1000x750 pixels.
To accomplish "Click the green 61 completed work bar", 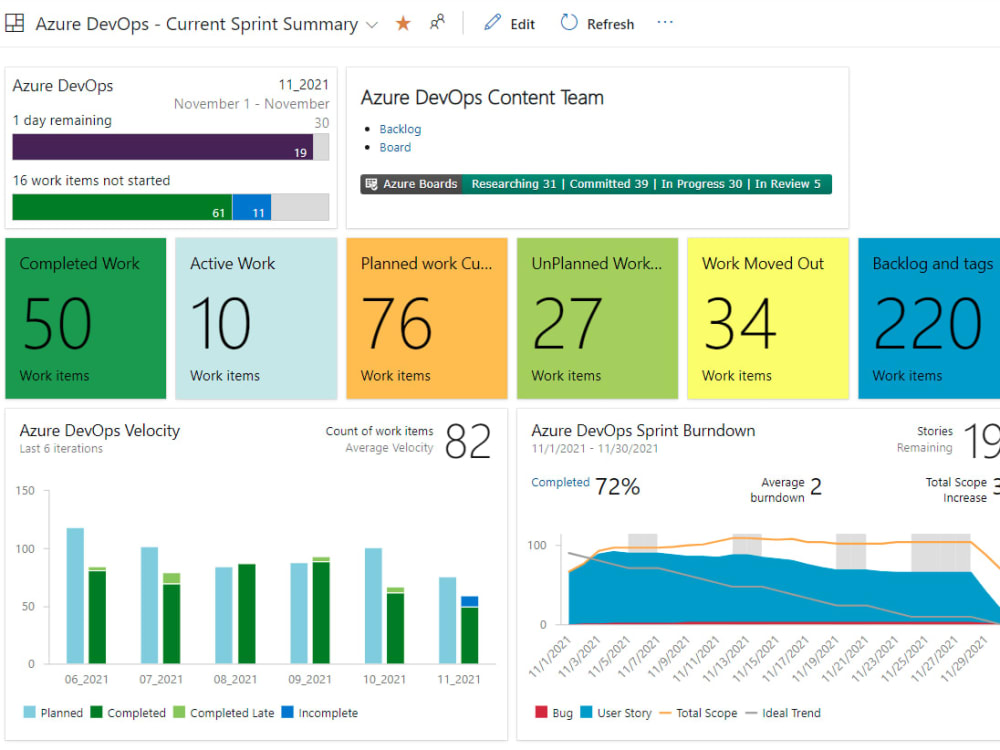I will tap(122, 207).
